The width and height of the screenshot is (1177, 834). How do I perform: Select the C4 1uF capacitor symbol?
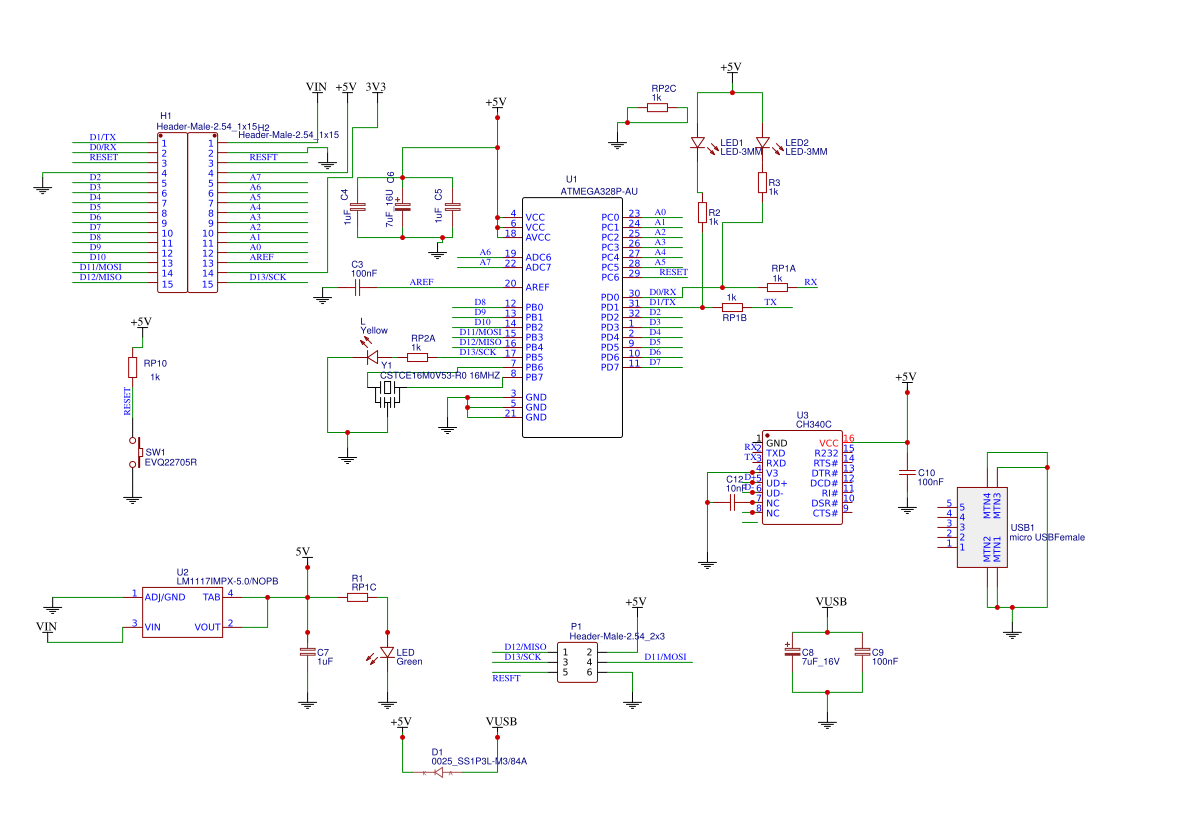click(357, 206)
